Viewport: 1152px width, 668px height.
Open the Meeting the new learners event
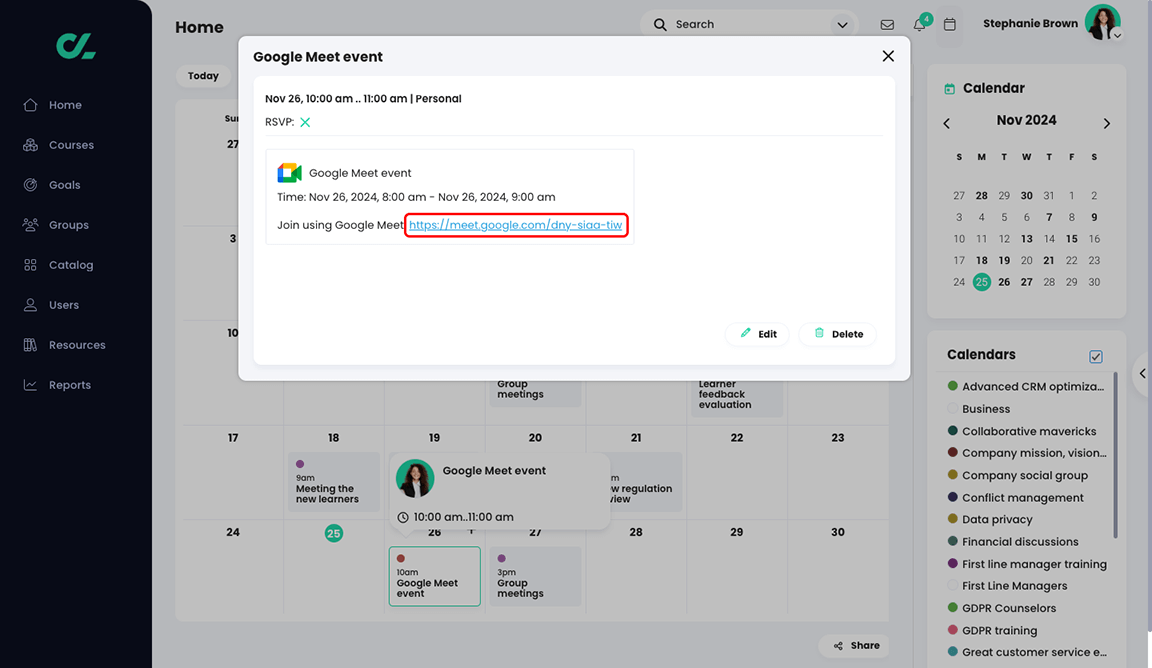click(x=334, y=482)
